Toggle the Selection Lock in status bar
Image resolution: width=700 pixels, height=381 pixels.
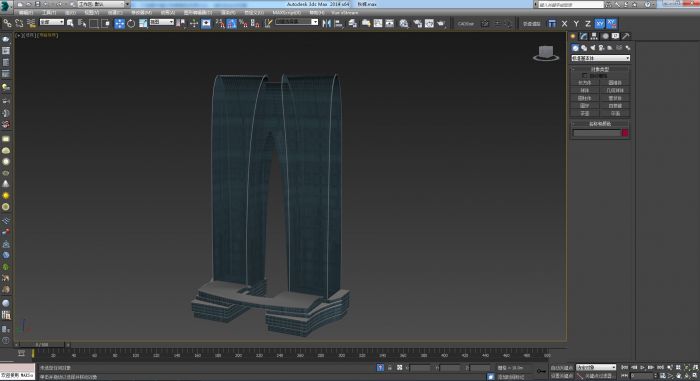390,368
